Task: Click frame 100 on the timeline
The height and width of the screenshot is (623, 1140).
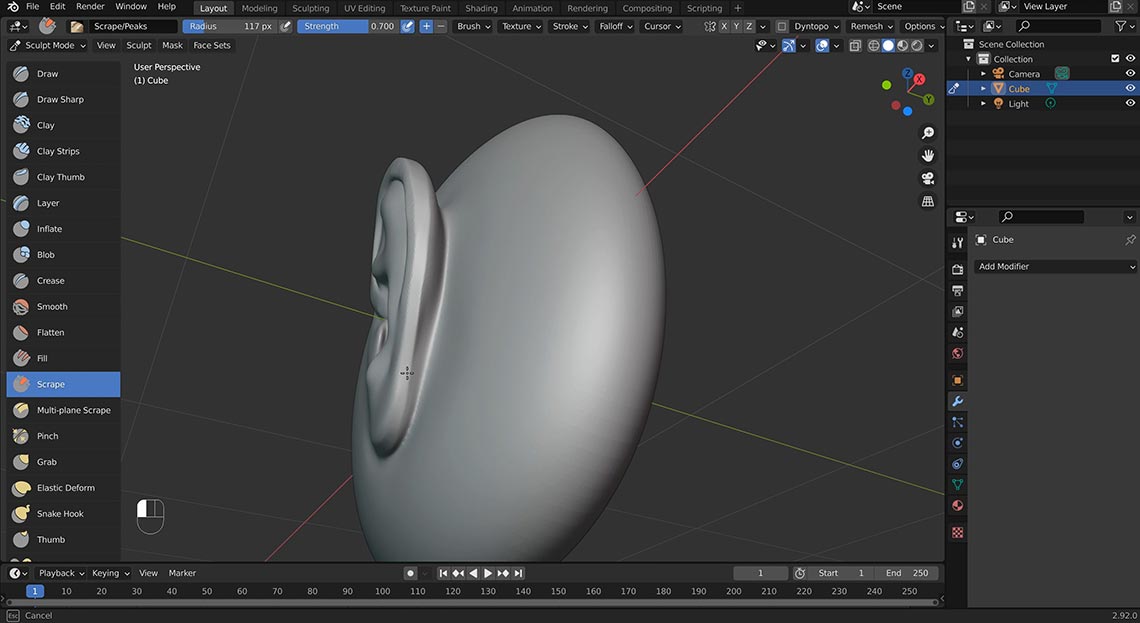Action: point(382,592)
